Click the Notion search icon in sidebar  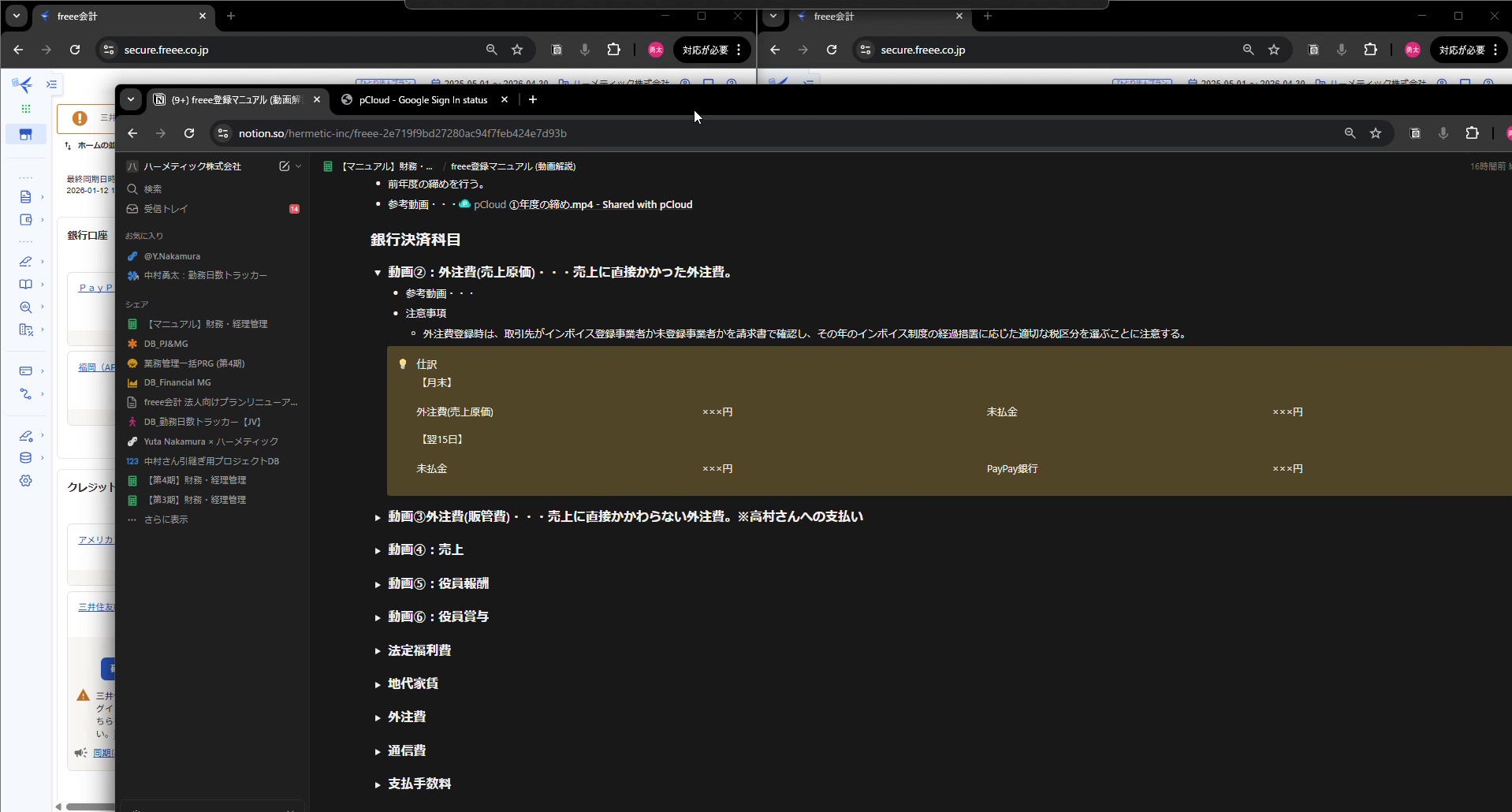tap(132, 189)
